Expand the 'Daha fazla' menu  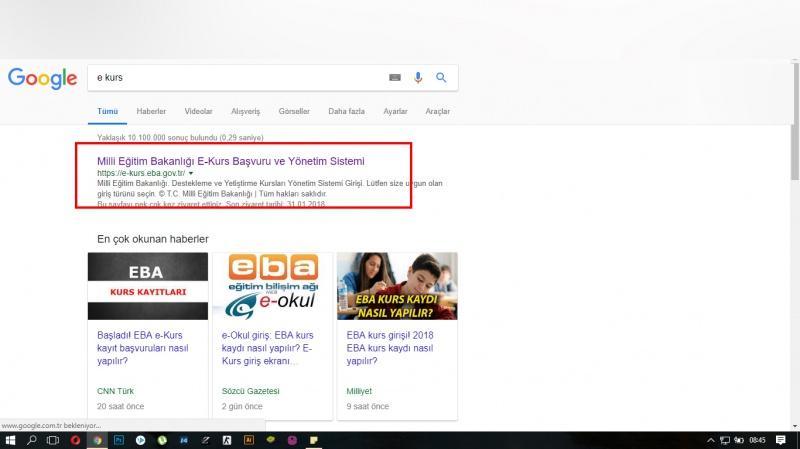[347, 111]
